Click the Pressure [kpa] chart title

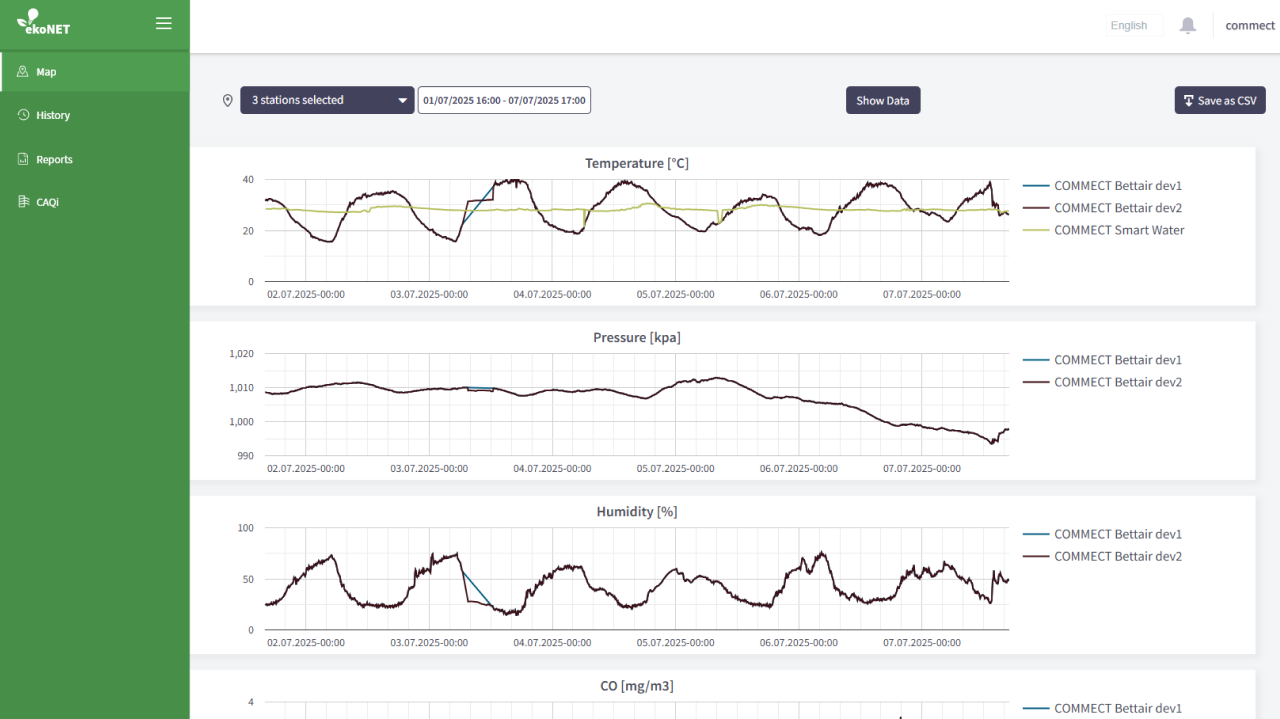[x=637, y=337]
